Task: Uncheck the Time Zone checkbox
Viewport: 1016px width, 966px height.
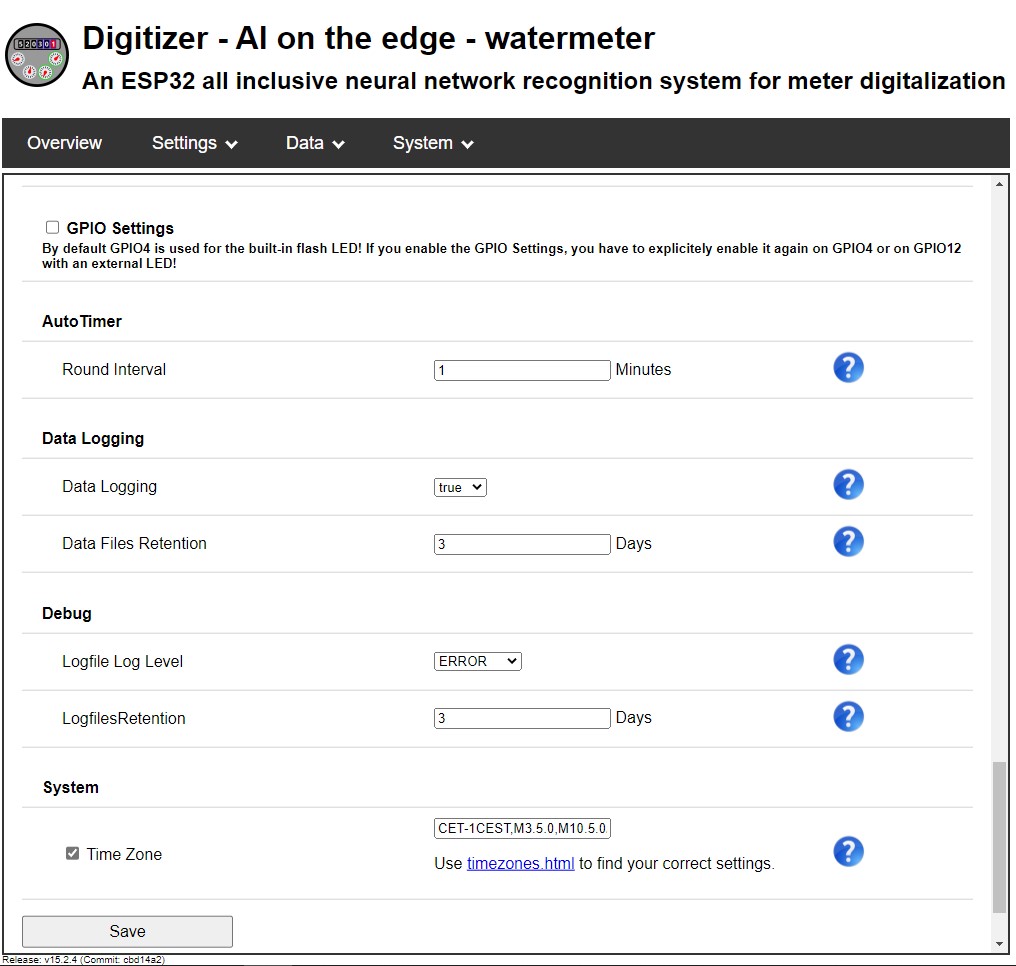Action: pyautogui.click(x=72, y=854)
